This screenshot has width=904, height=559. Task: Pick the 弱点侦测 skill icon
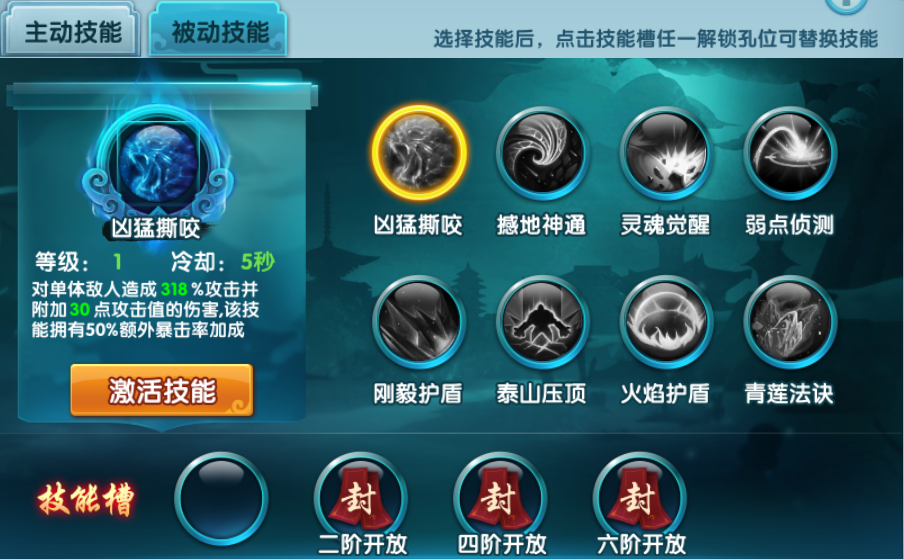790,153
